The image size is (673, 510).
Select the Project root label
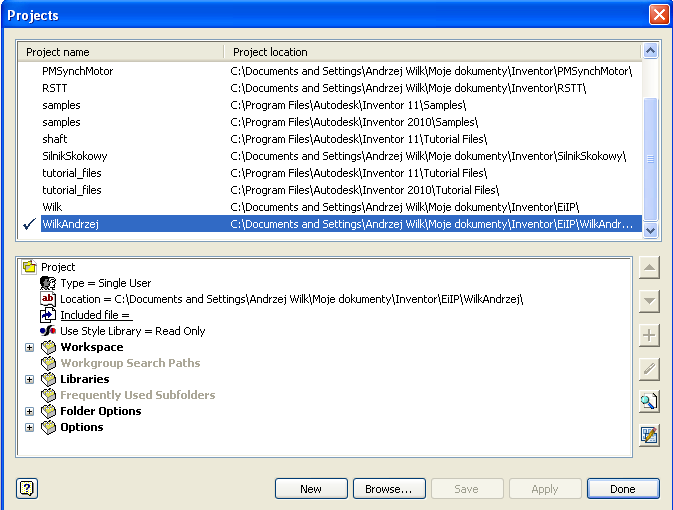pyautogui.click(x=58, y=267)
